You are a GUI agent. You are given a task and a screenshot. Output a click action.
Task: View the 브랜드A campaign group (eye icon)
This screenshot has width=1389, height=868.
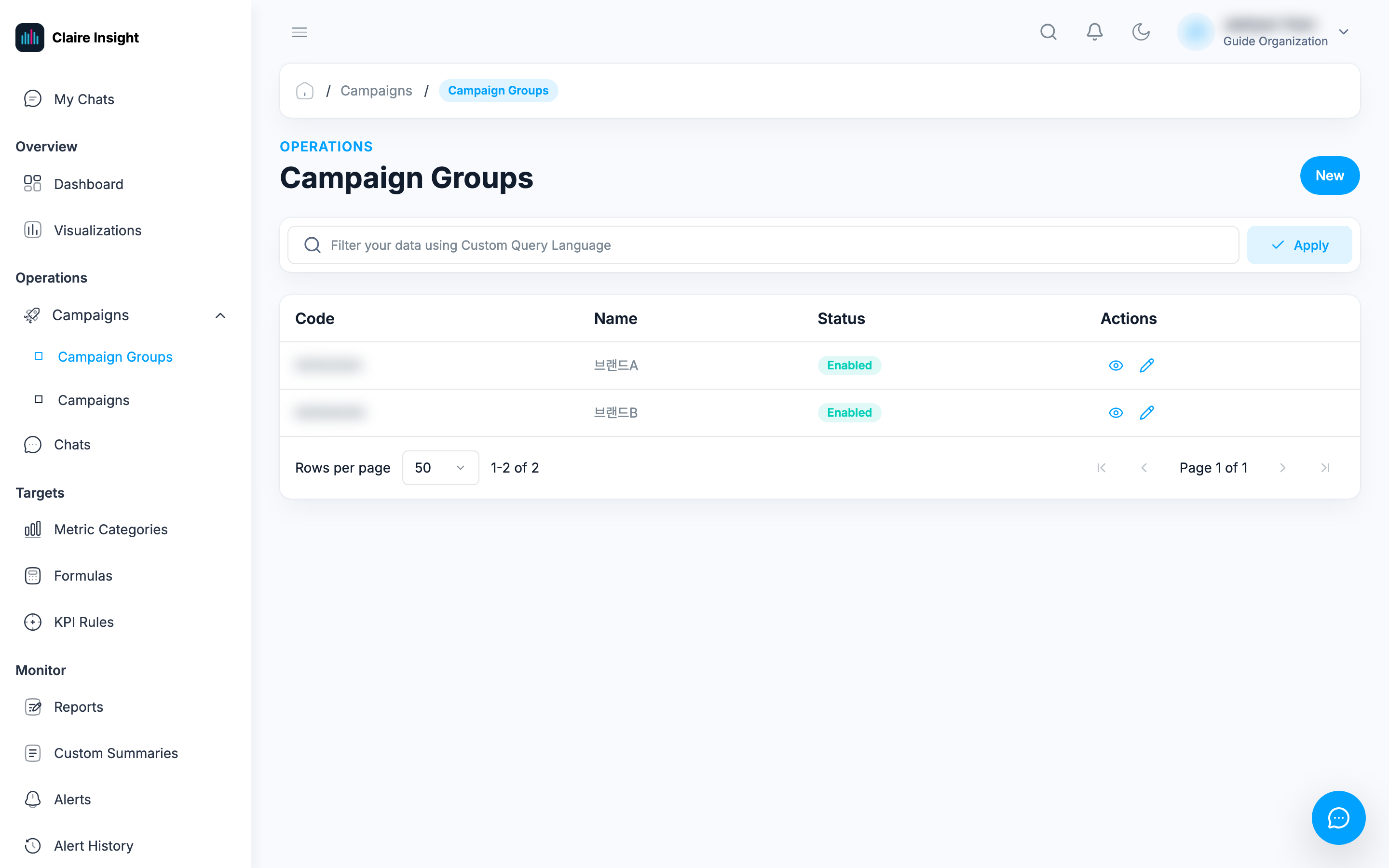click(1115, 366)
